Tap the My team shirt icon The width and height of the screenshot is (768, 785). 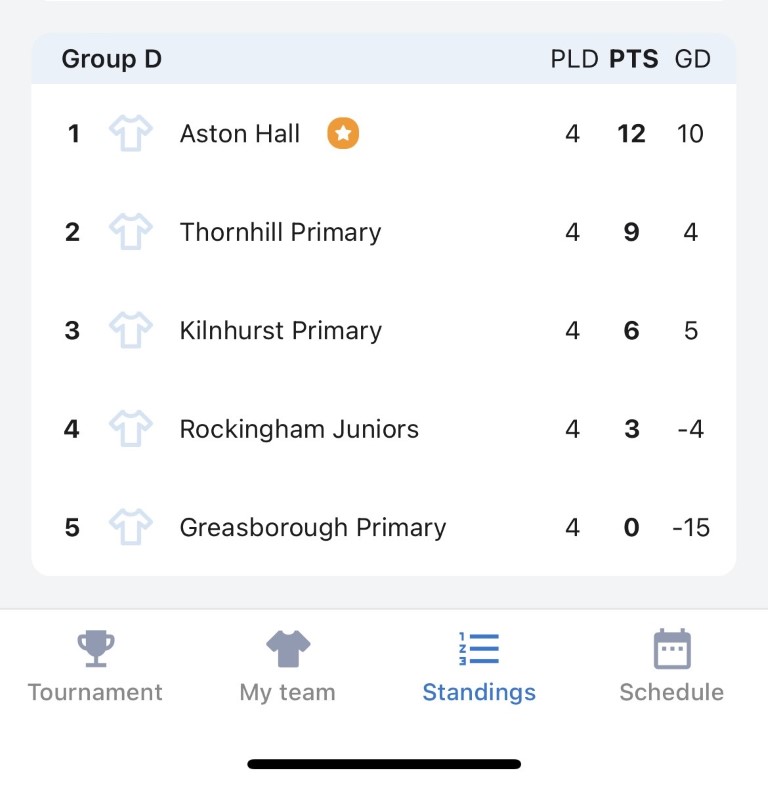click(288, 648)
